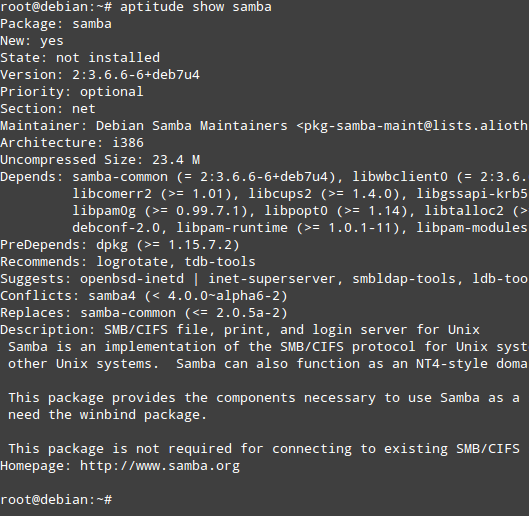Click the 'Section: net' line
Screen dimensions: 529x516
click(48, 109)
